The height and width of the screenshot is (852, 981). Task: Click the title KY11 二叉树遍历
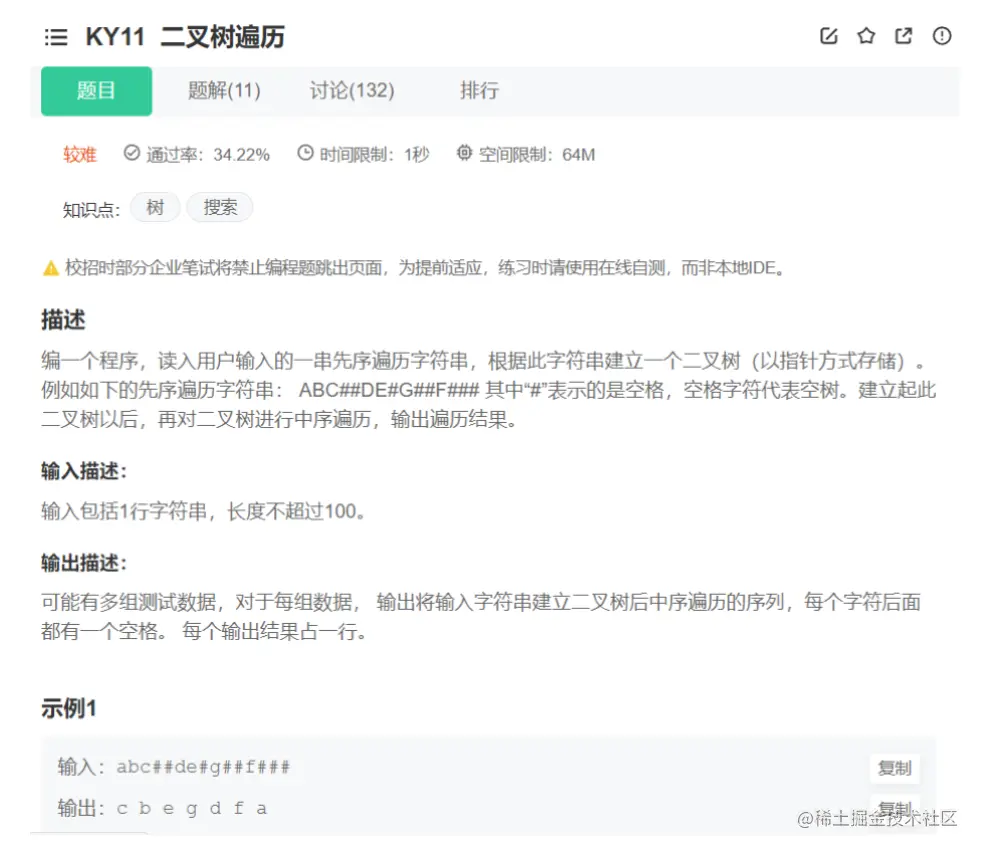point(185,37)
